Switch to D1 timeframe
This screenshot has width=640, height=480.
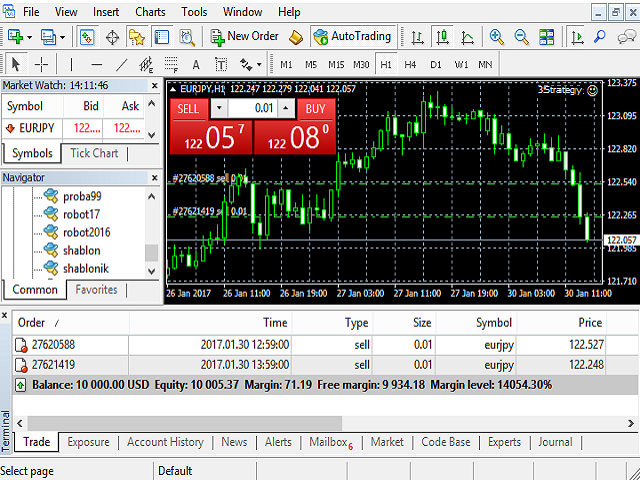(436, 64)
